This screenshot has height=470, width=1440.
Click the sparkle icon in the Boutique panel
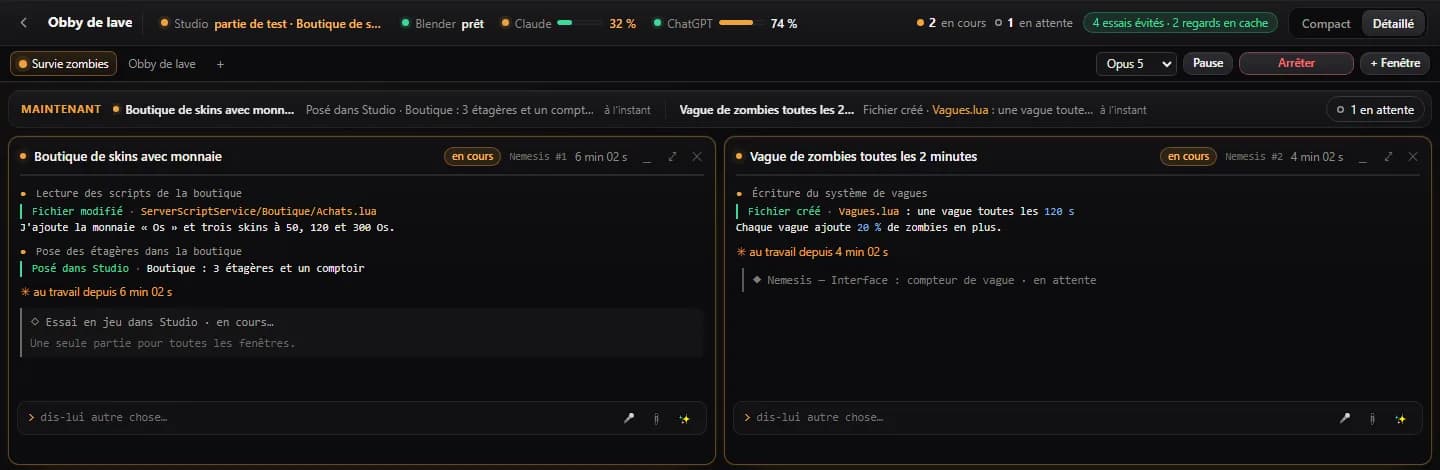coord(685,418)
